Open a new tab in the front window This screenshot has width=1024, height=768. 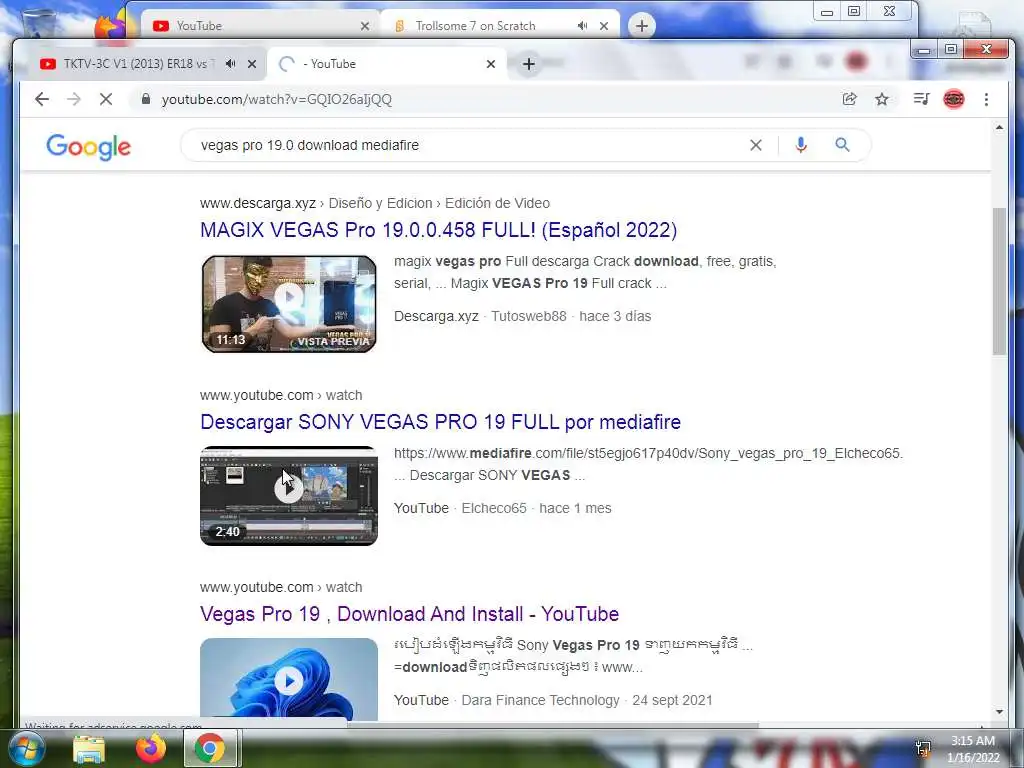529,64
